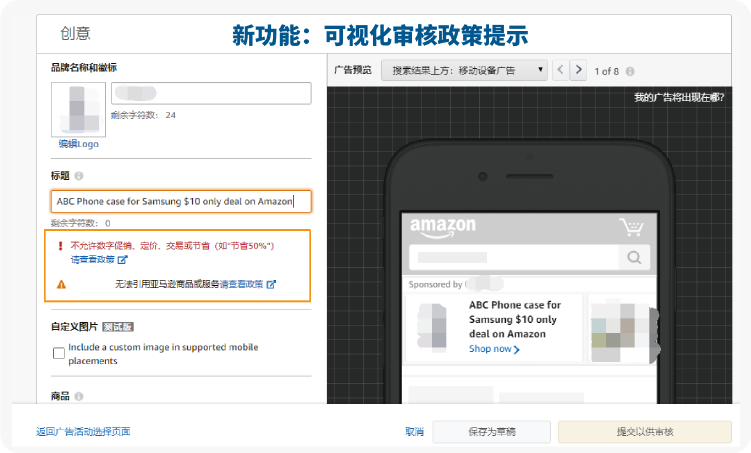751x453 pixels.
Task: Click the 广告预览 label
Action: coord(353,70)
